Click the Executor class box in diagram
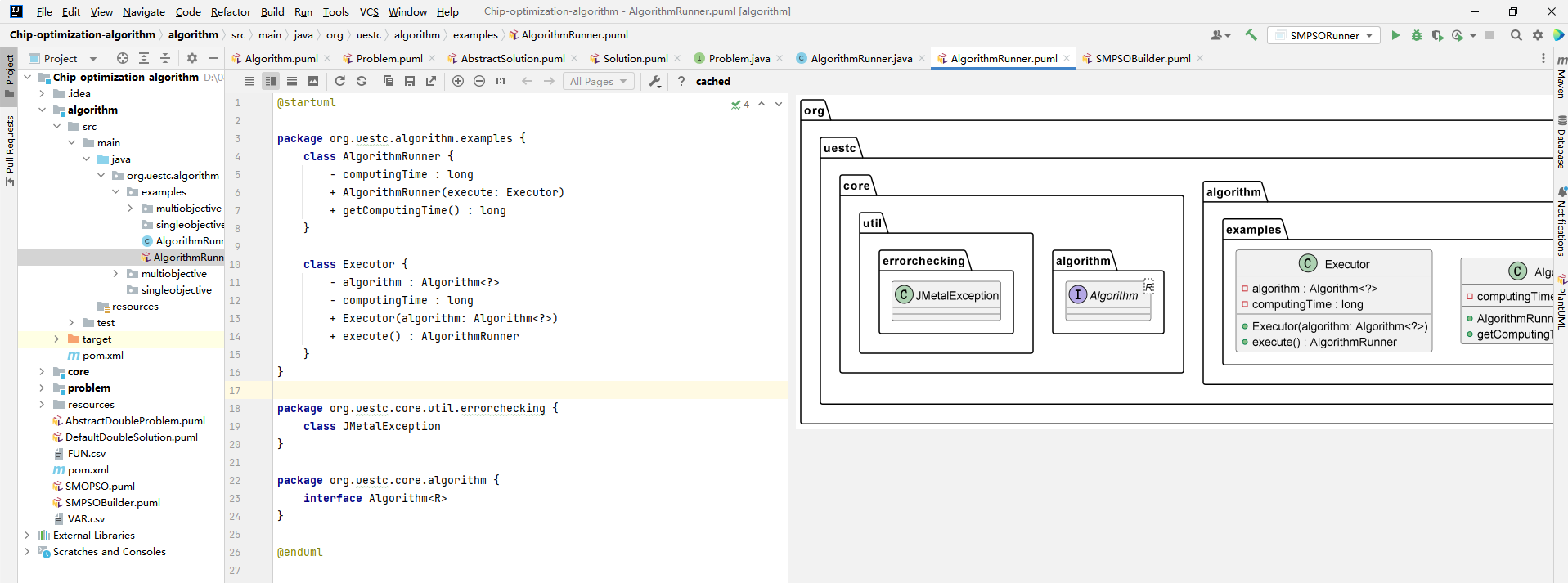The height and width of the screenshot is (583, 1568). pyautogui.click(x=1334, y=301)
